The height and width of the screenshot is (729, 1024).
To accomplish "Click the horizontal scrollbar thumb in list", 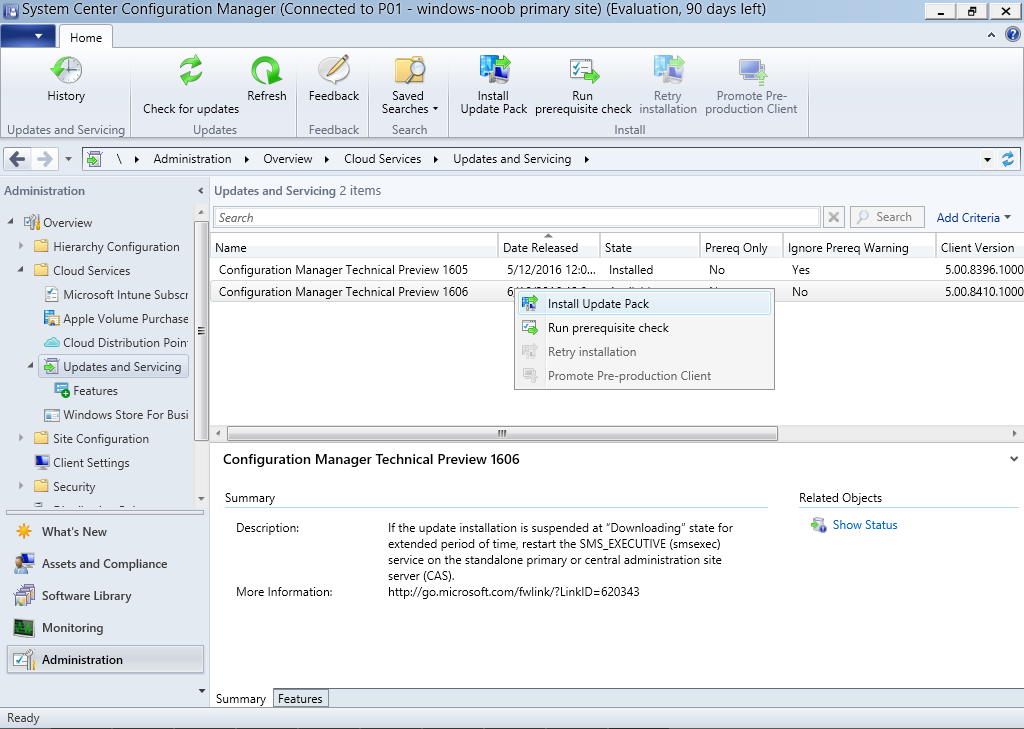I will pos(502,433).
